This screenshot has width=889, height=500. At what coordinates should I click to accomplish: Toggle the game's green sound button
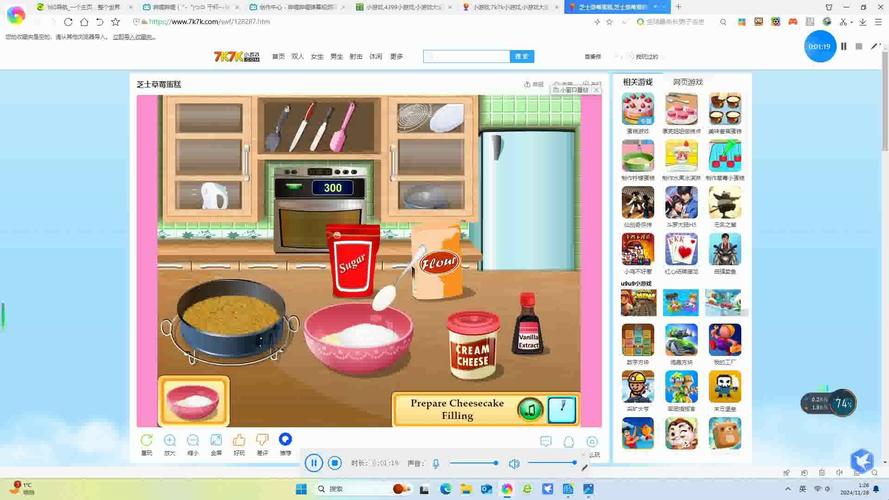point(530,408)
